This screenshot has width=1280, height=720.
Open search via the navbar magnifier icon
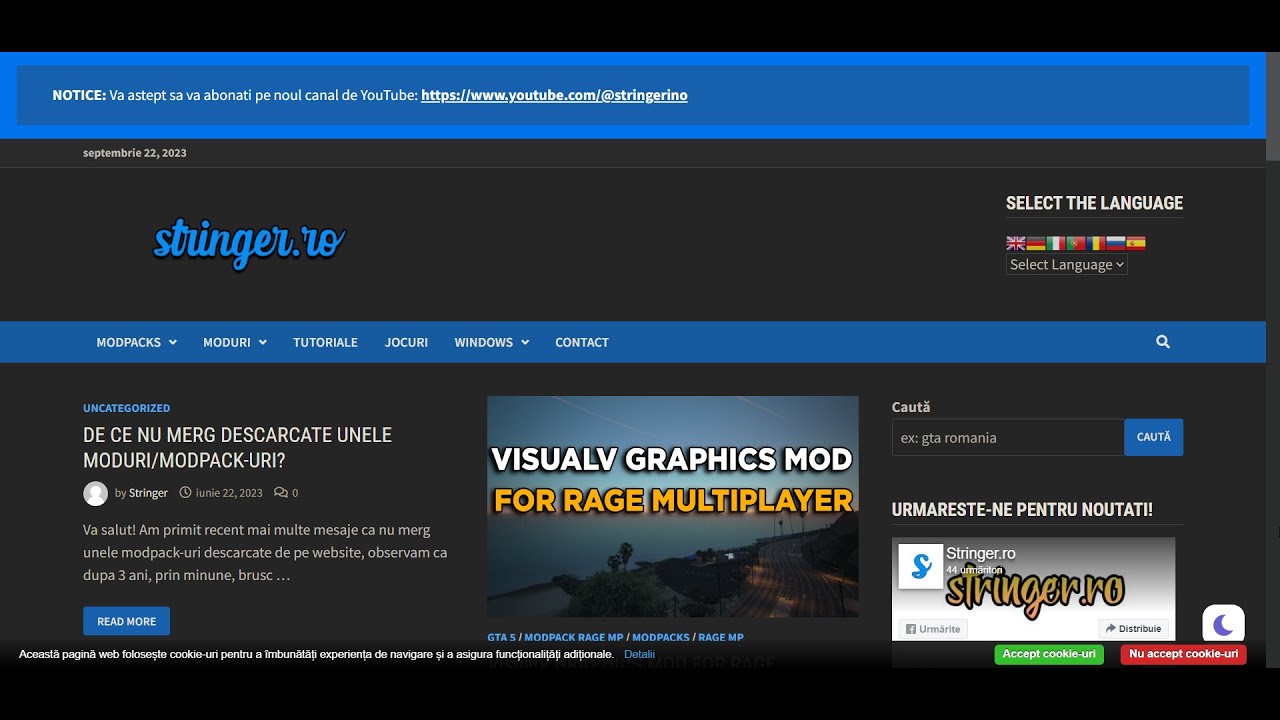pyautogui.click(x=1163, y=342)
